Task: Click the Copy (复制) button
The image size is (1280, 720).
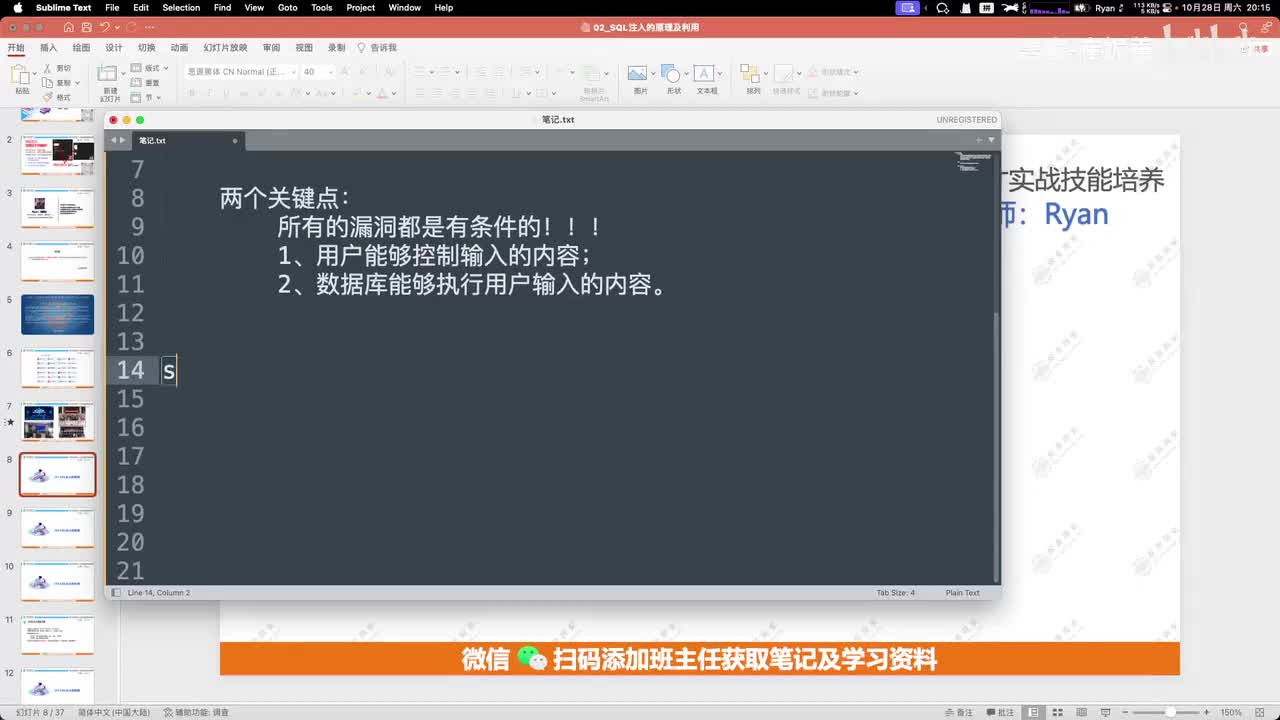Action: click(x=57, y=83)
